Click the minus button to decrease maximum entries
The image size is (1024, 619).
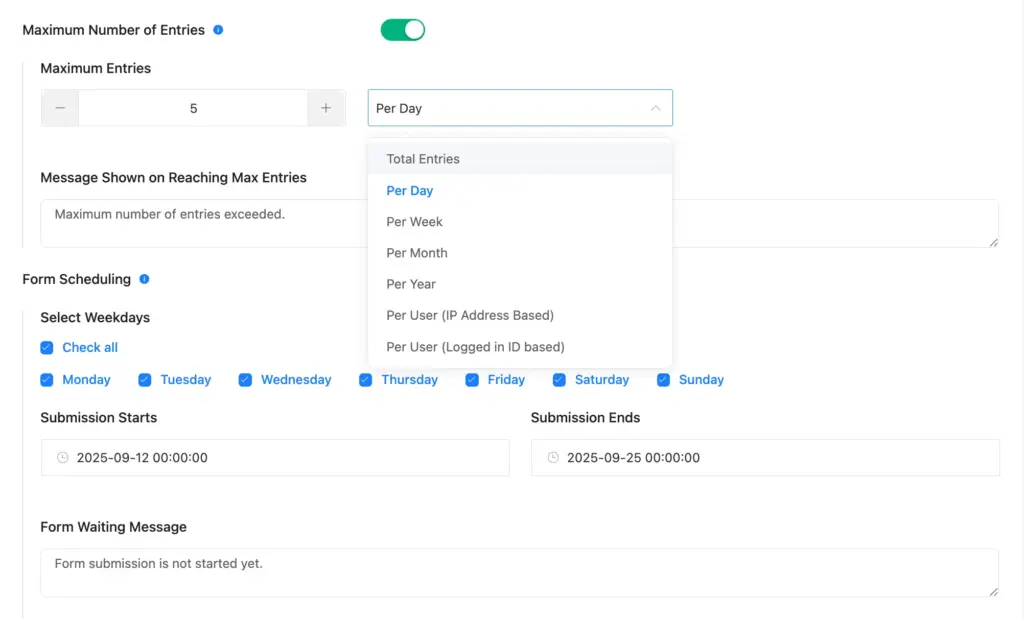pos(60,108)
